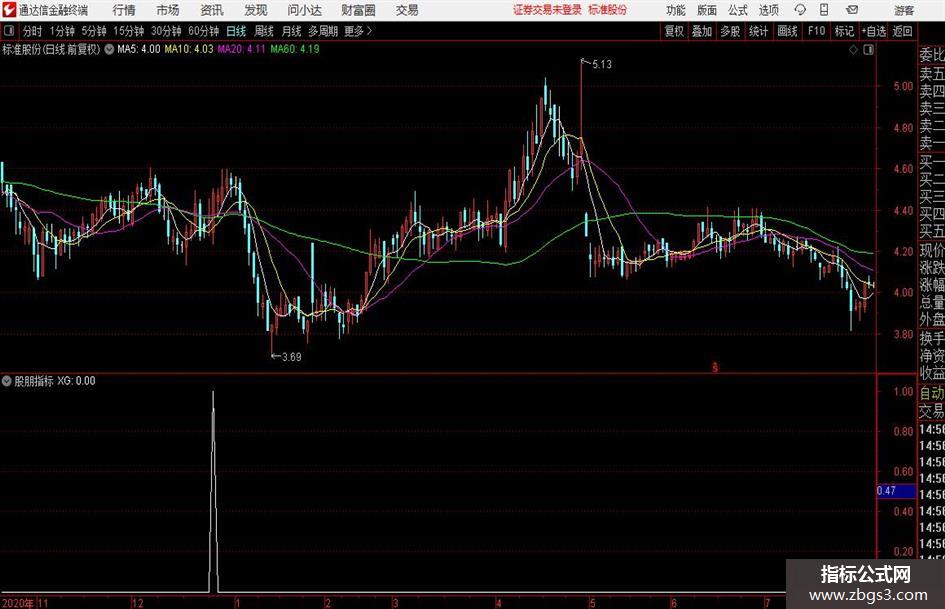Screen dimensions: 945x609
Task: Click the MA10: 4.03 label
Action: pos(189,49)
